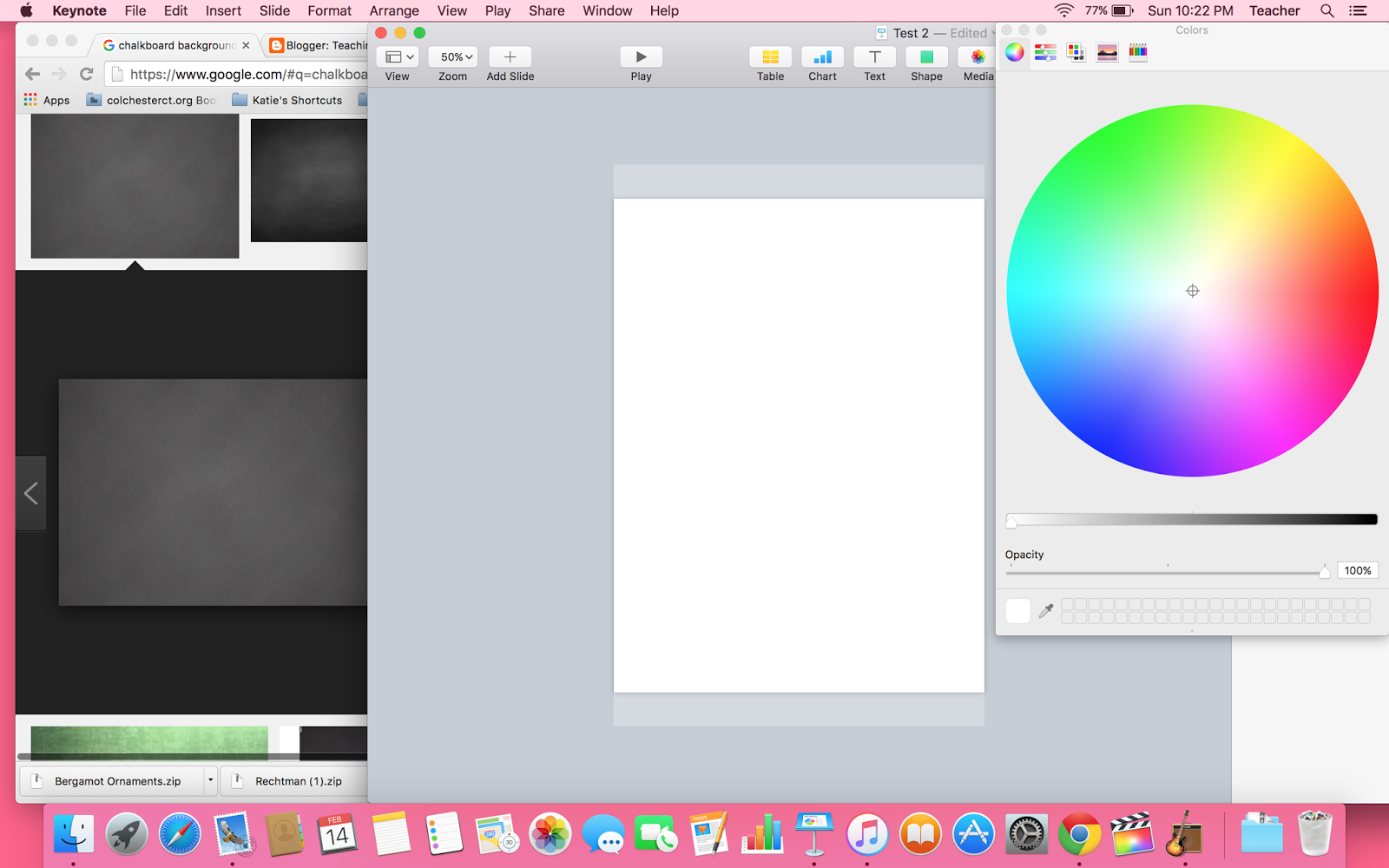Screen dimensions: 1389x868
Task: Open Safari from the Dock
Action: coord(179,835)
